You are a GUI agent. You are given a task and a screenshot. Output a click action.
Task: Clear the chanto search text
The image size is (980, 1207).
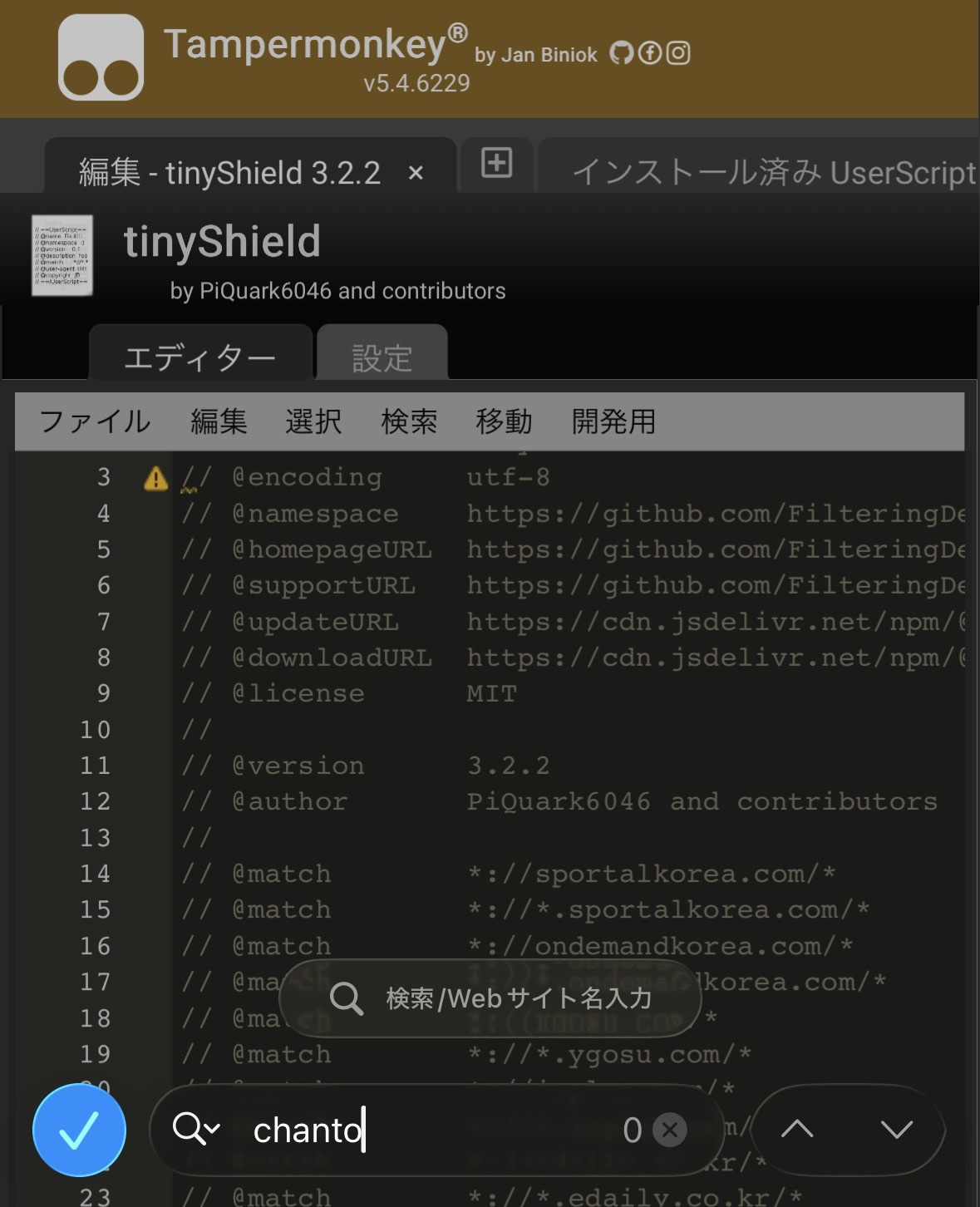tap(670, 1130)
